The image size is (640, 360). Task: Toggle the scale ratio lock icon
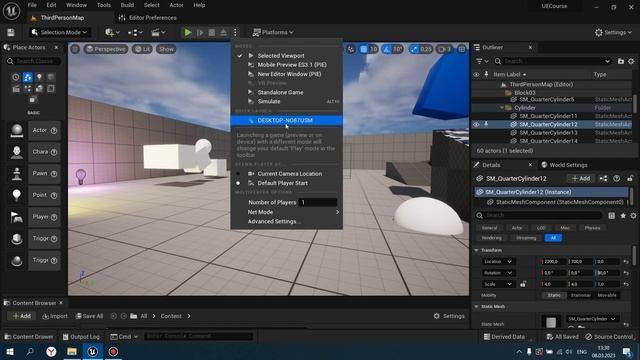pos(523,284)
